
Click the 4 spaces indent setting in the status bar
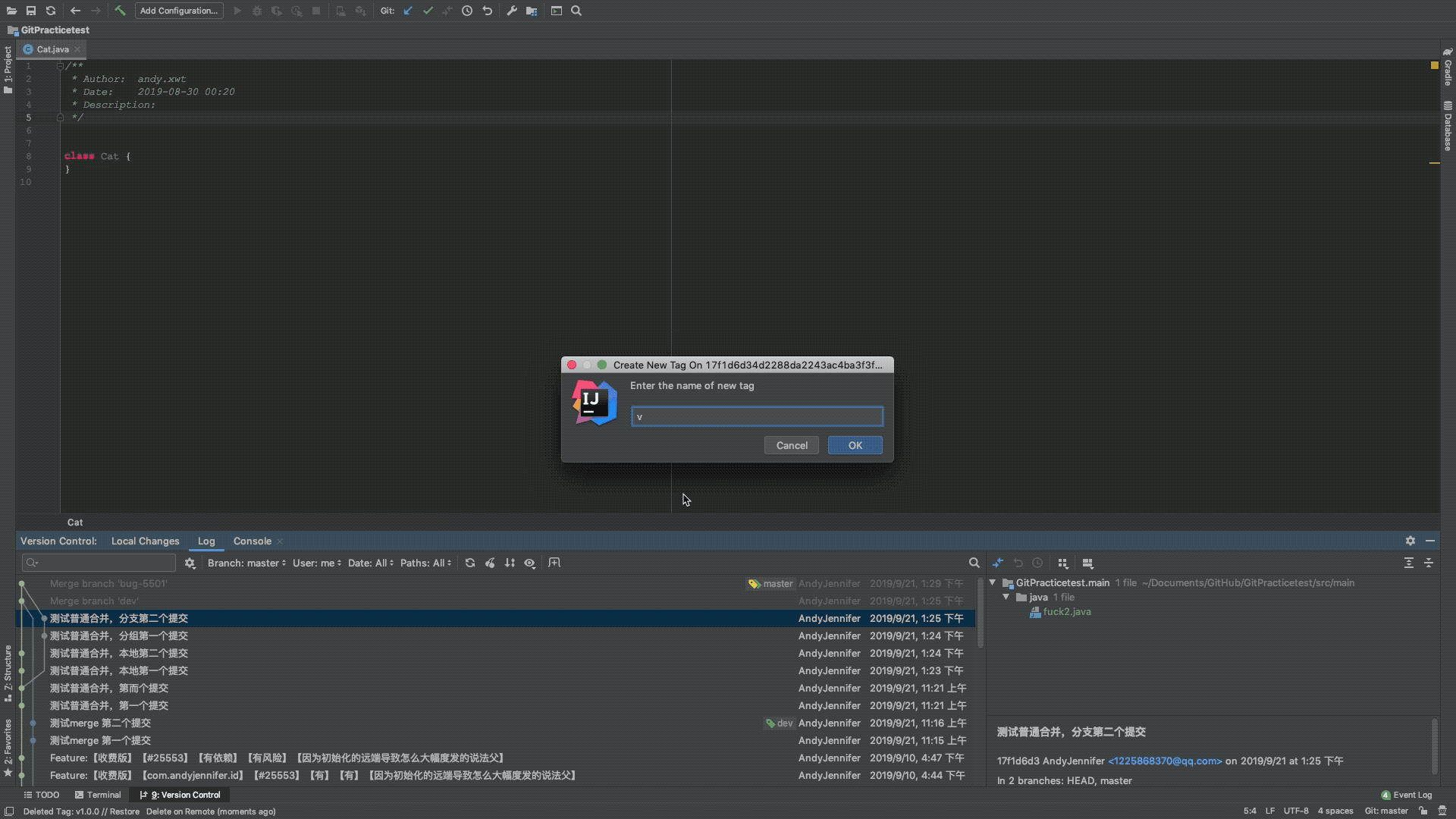point(1335,811)
